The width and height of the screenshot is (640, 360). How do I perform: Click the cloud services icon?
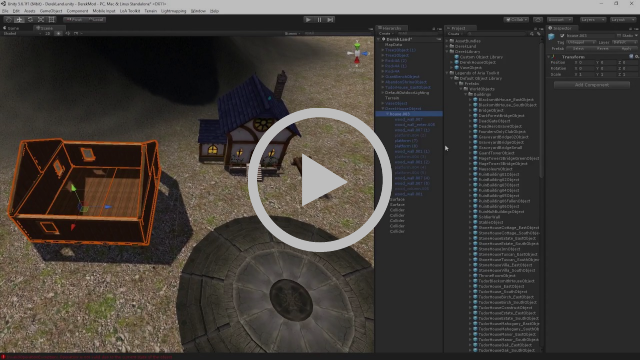pos(538,19)
